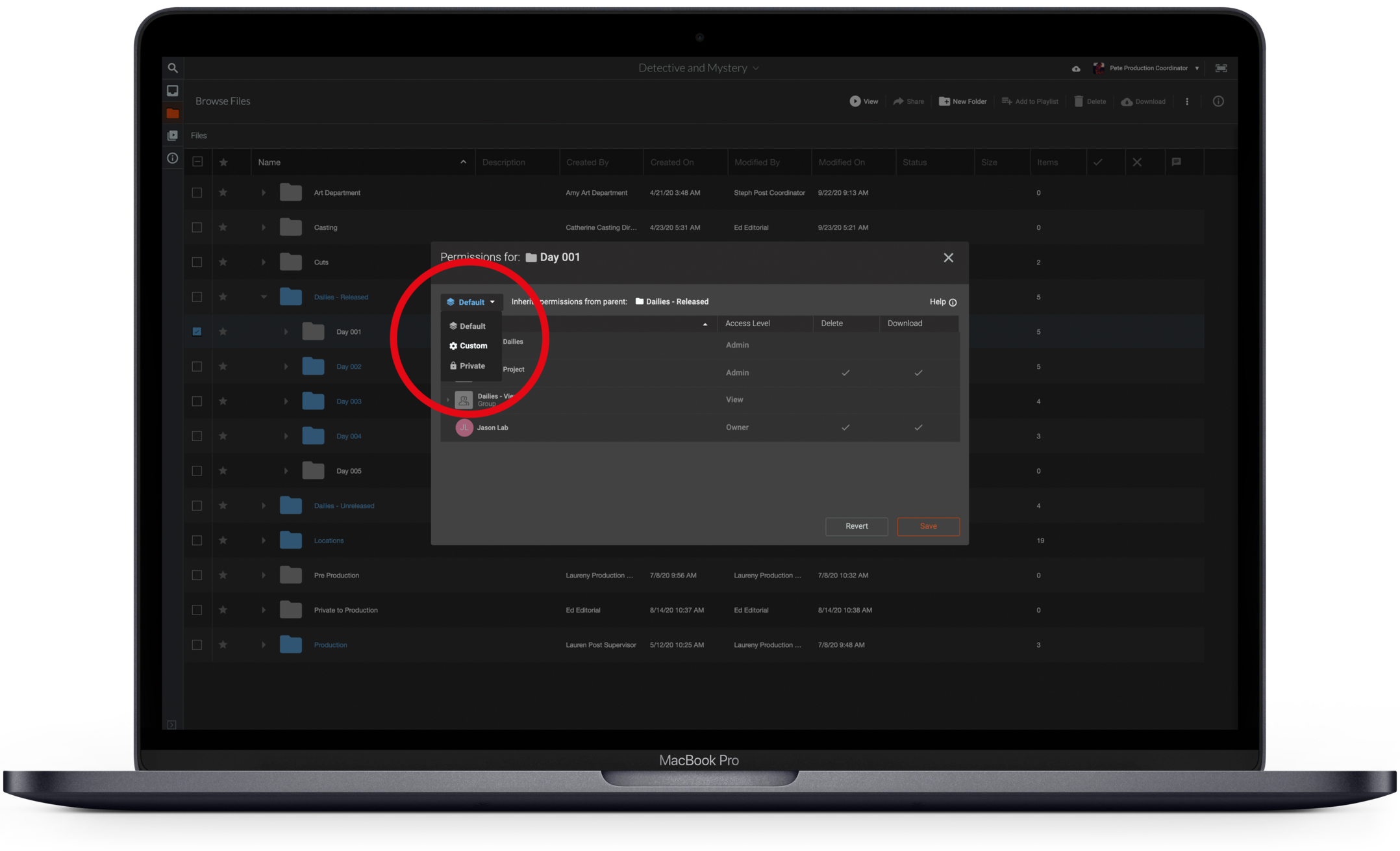
Task: Open the info panel icon at top right
Action: 1218,101
